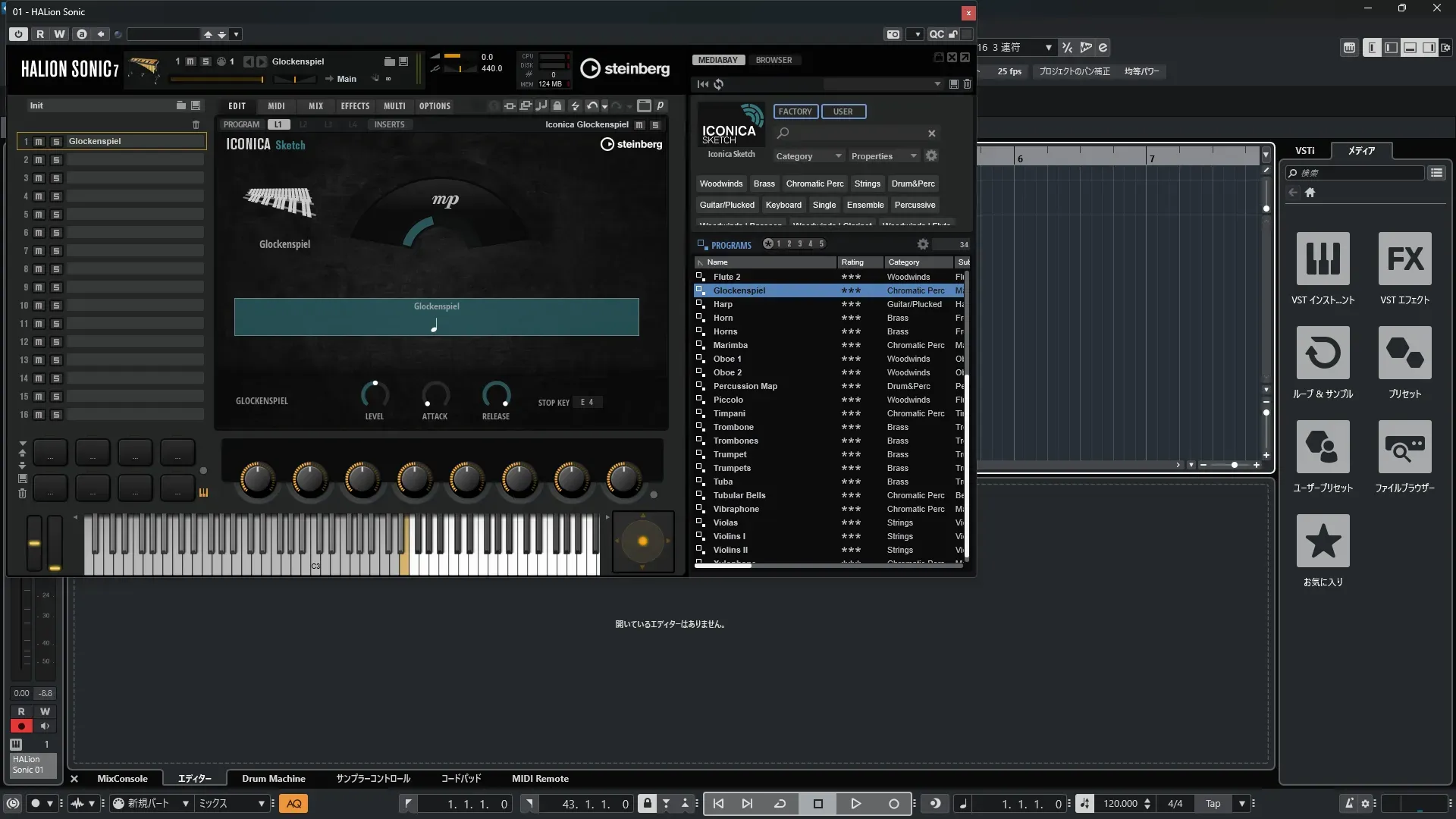Switch to the EFFECTS tab
The width and height of the screenshot is (1456, 819).
pos(355,106)
